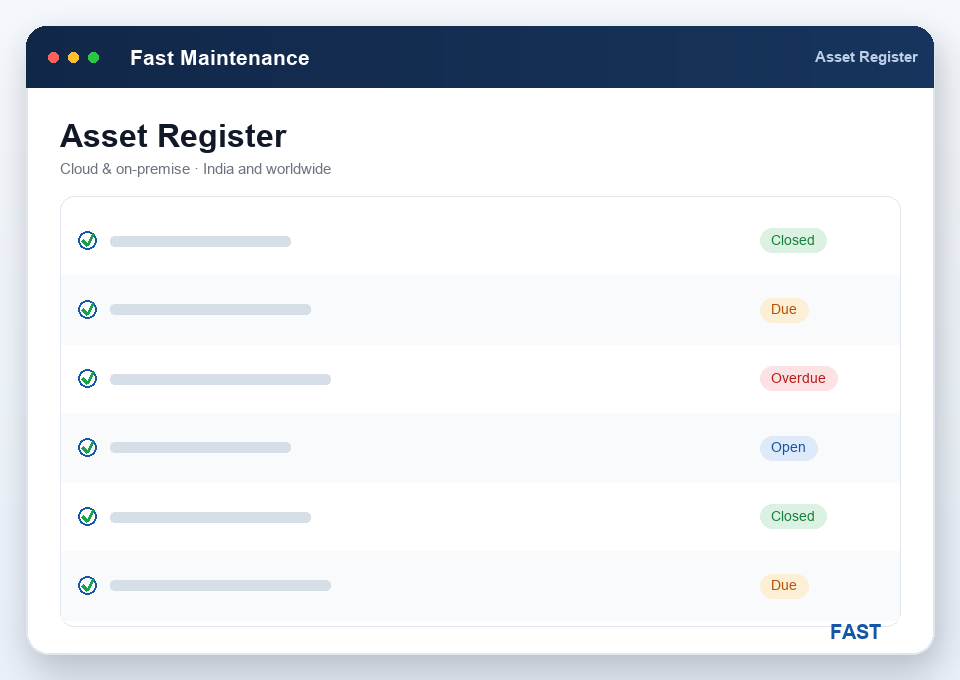
Task: Click the FAST logo at the bottom right
Action: point(855,632)
